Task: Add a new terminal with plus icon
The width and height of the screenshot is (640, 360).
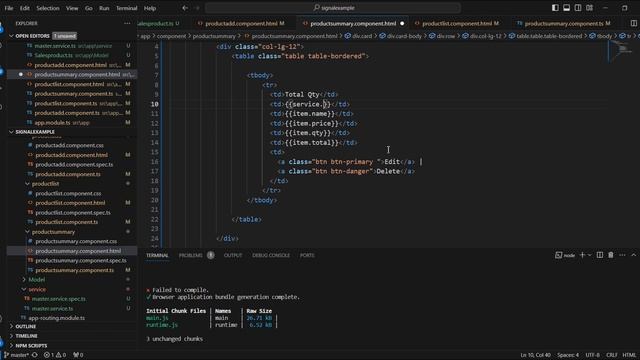Action: (x=582, y=255)
